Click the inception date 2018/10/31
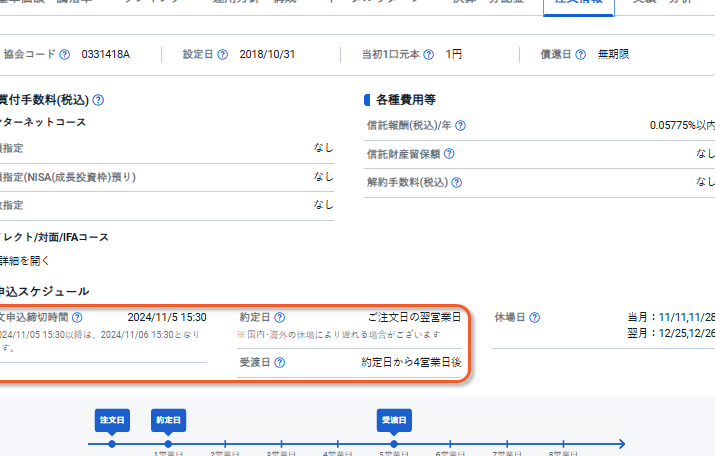The width and height of the screenshot is (715, 456). coord(267,54)
